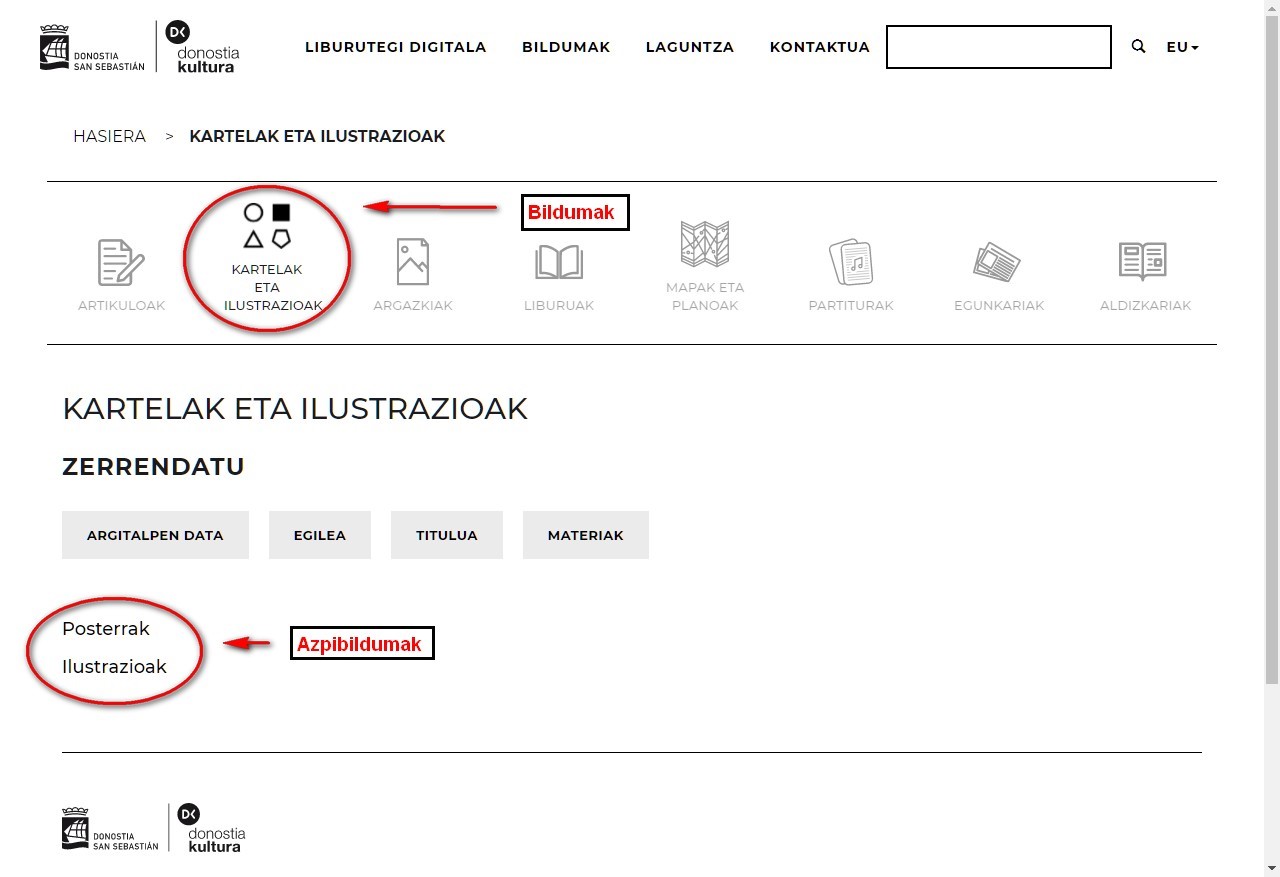Focus the search text field in header
Viewport: 1280px width, 877px height.
click(x=998, y=47)
